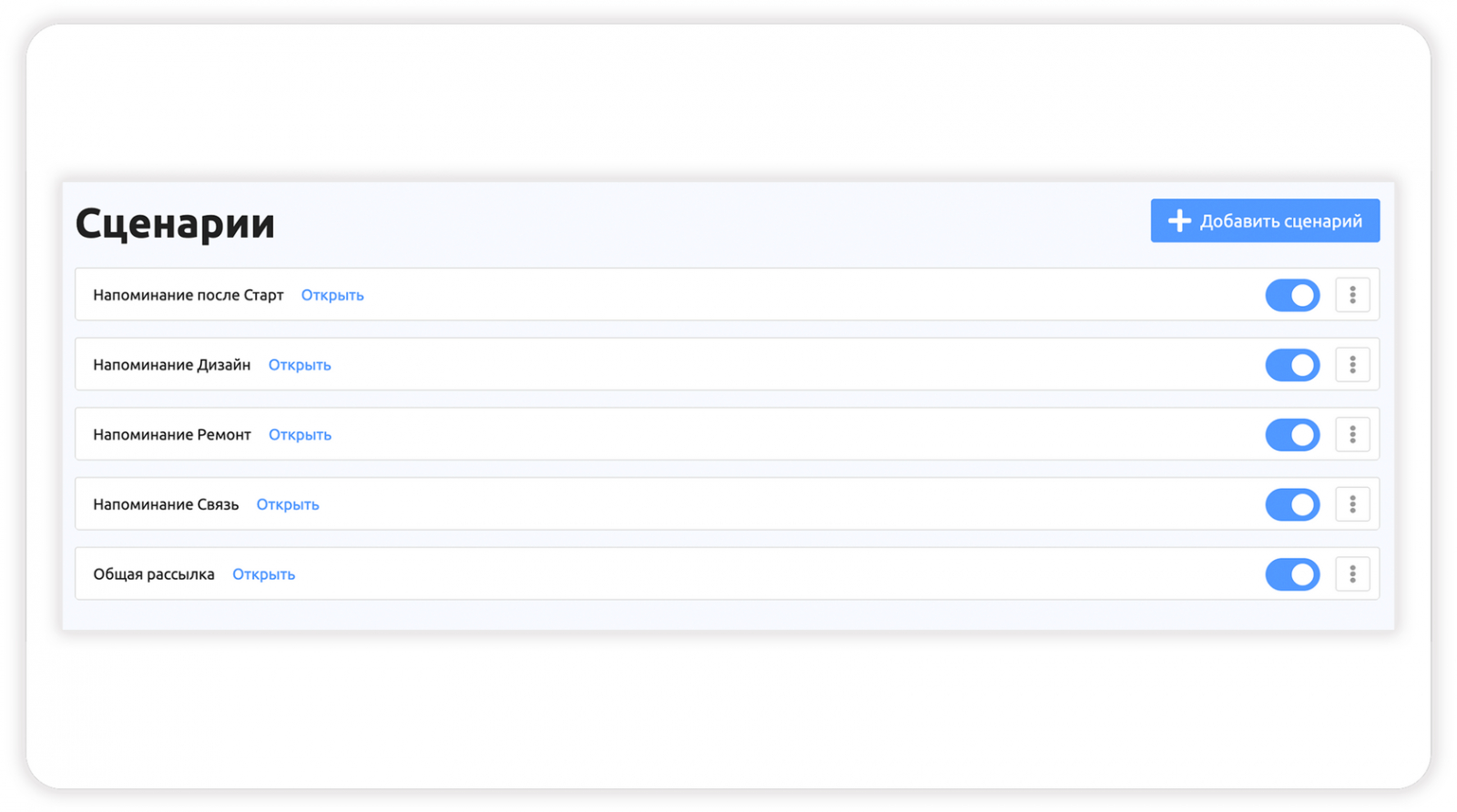Turn off the Напоминание Дизайн switch

click(x=1292, y=365)
